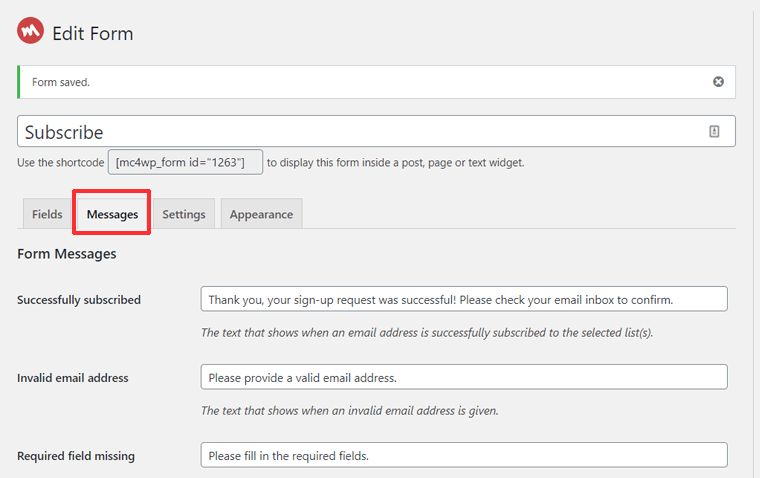Switch to the Fields tab
The height and width of the screenshot is (478, 760).
click(x=47, y=214)
